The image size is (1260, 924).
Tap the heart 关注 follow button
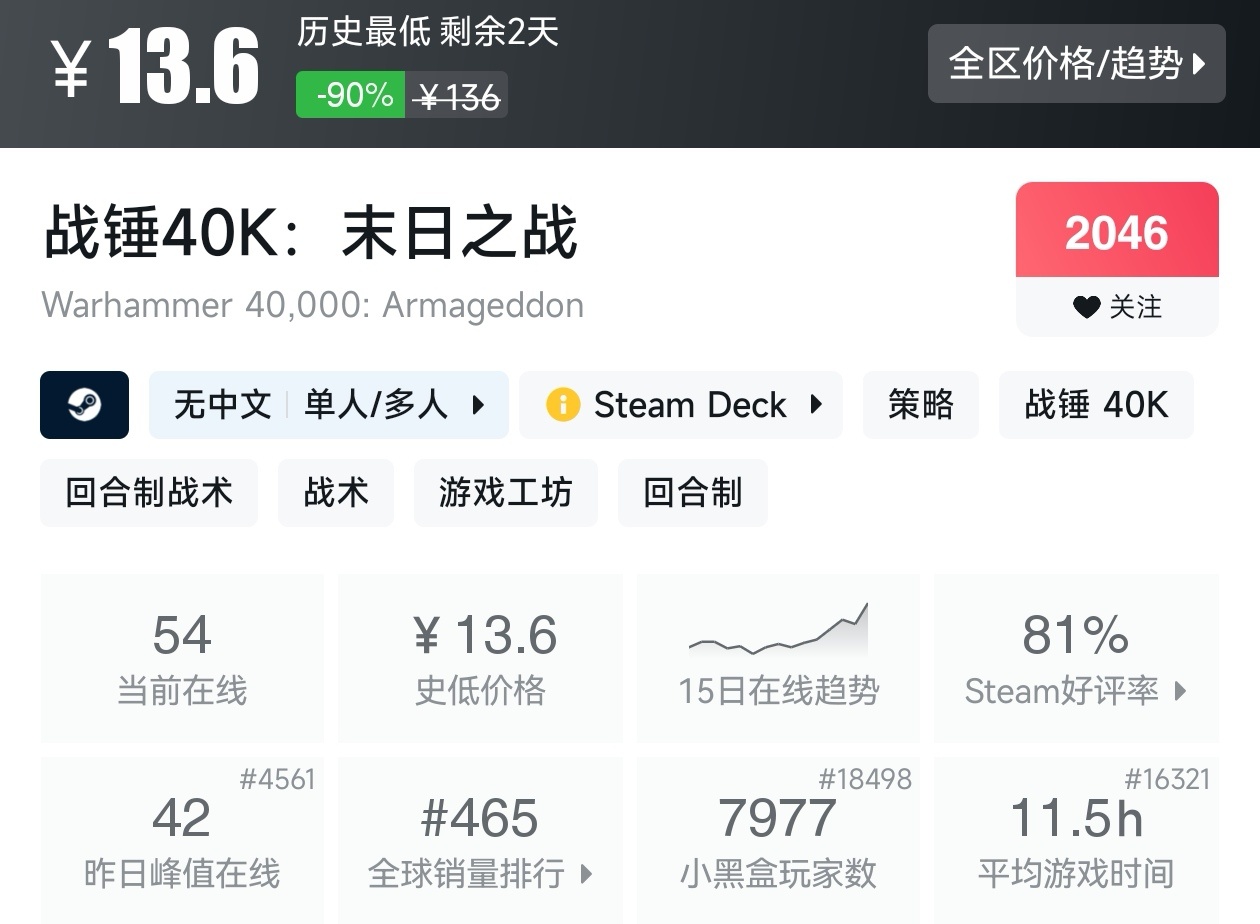(1117, 307)
